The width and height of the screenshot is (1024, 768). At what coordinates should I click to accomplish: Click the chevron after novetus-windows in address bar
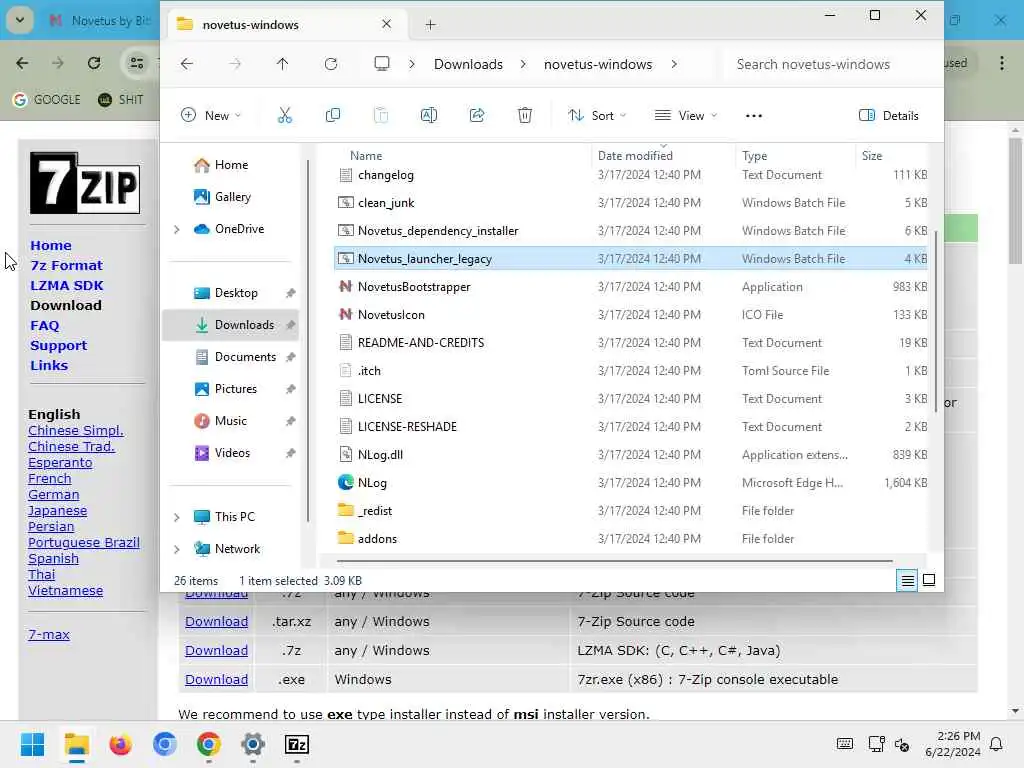click(x=674, y=64)
